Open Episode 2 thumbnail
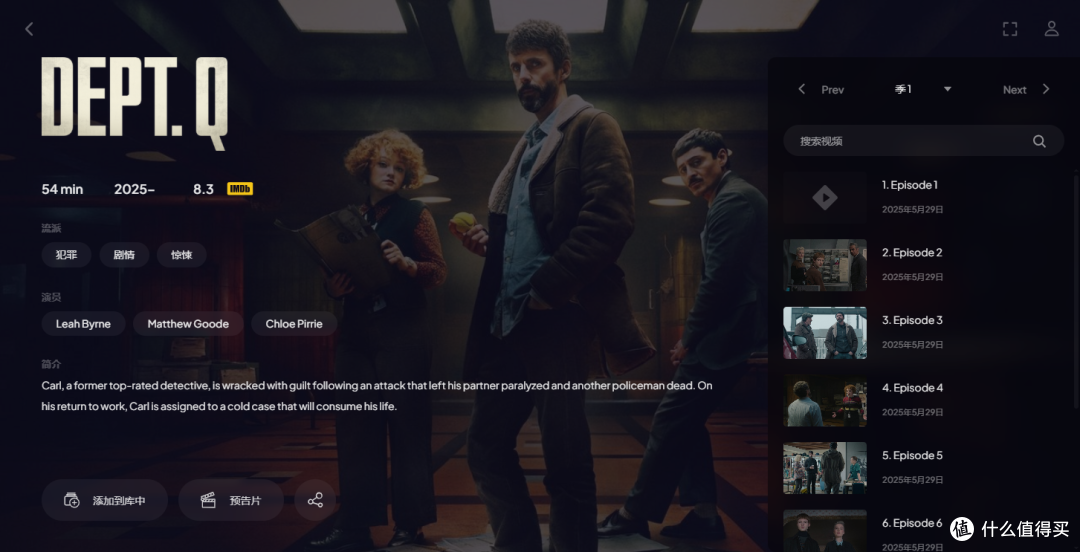 [825, 265]
